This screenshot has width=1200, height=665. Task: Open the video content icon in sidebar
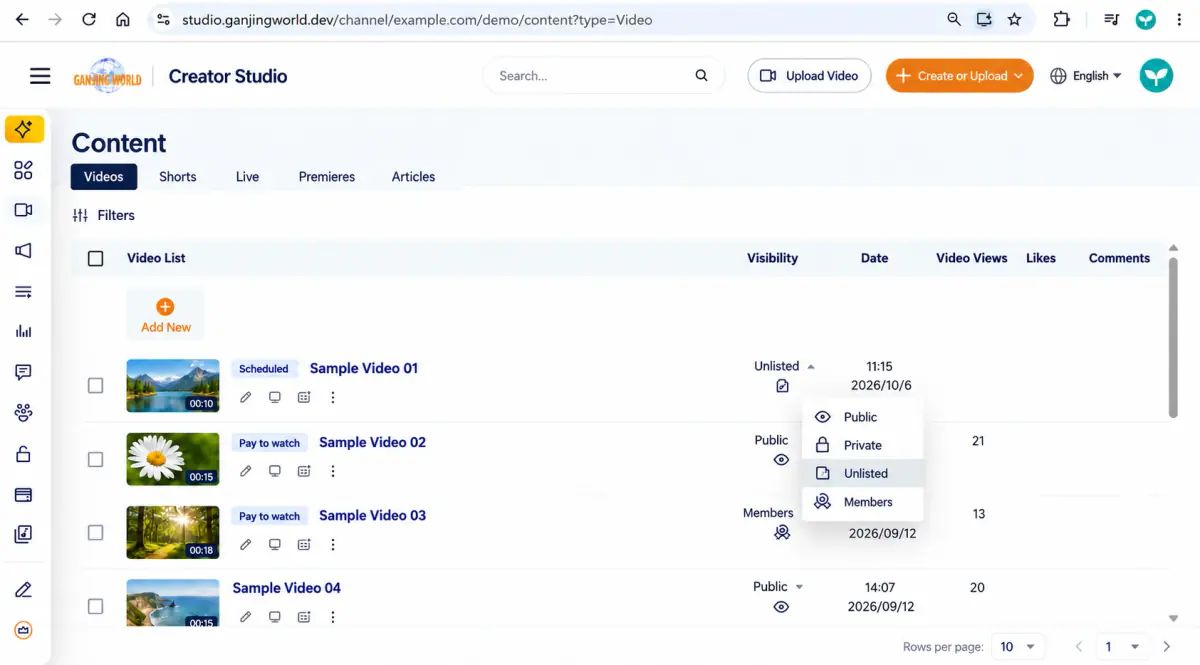(x=24, y=210)
